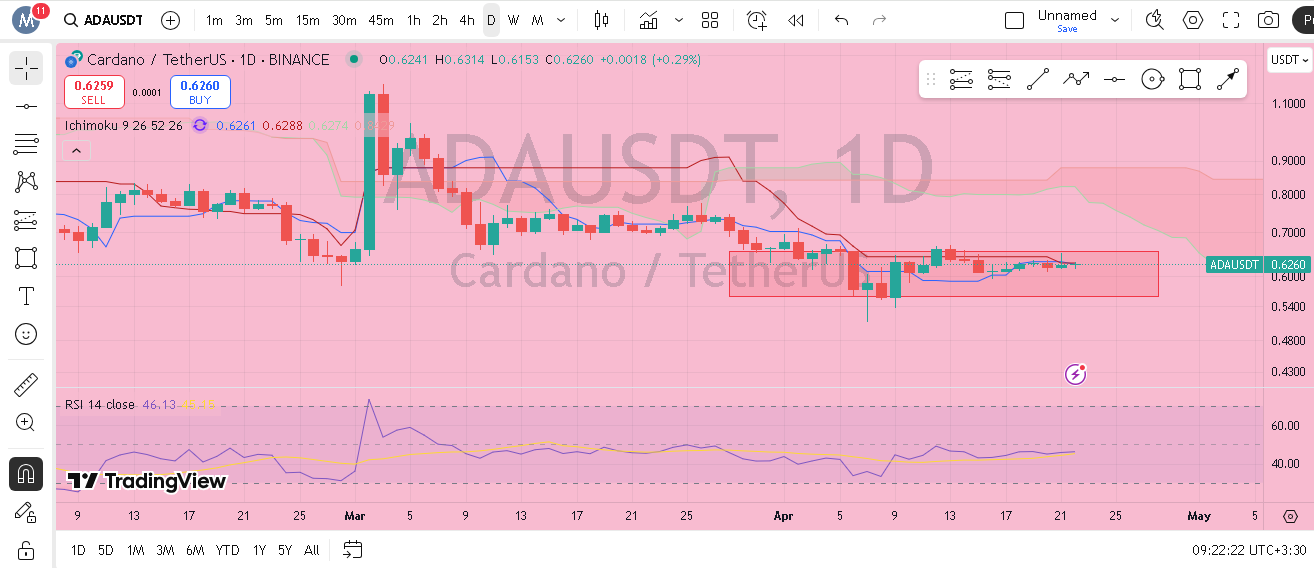Open the Gann and Fibonacci tools in left sidebar
The image size is (1314, 568).
26,144
